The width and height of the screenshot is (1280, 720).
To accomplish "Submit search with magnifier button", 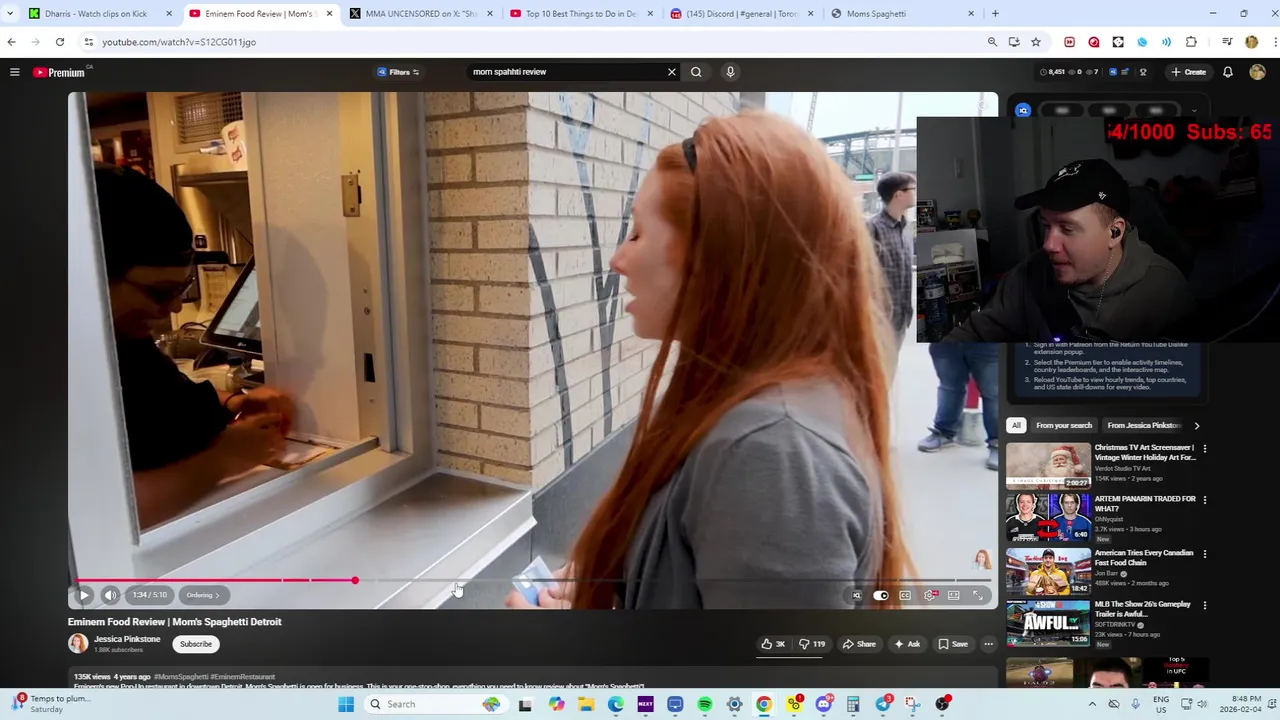I will [696, 72].
